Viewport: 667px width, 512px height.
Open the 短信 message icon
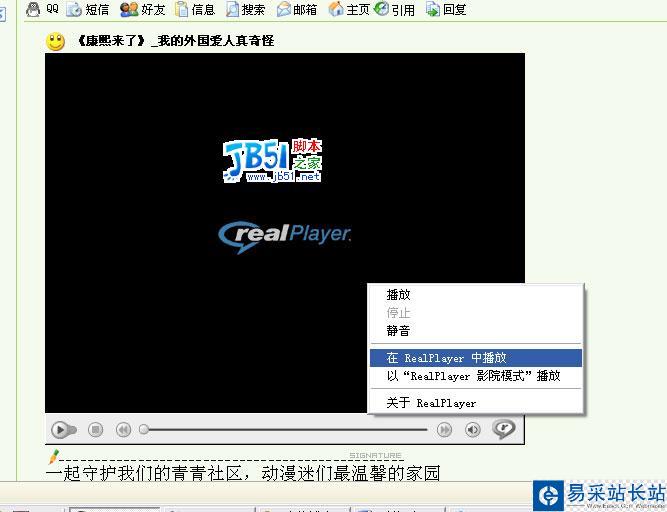[x=74, y=9]
